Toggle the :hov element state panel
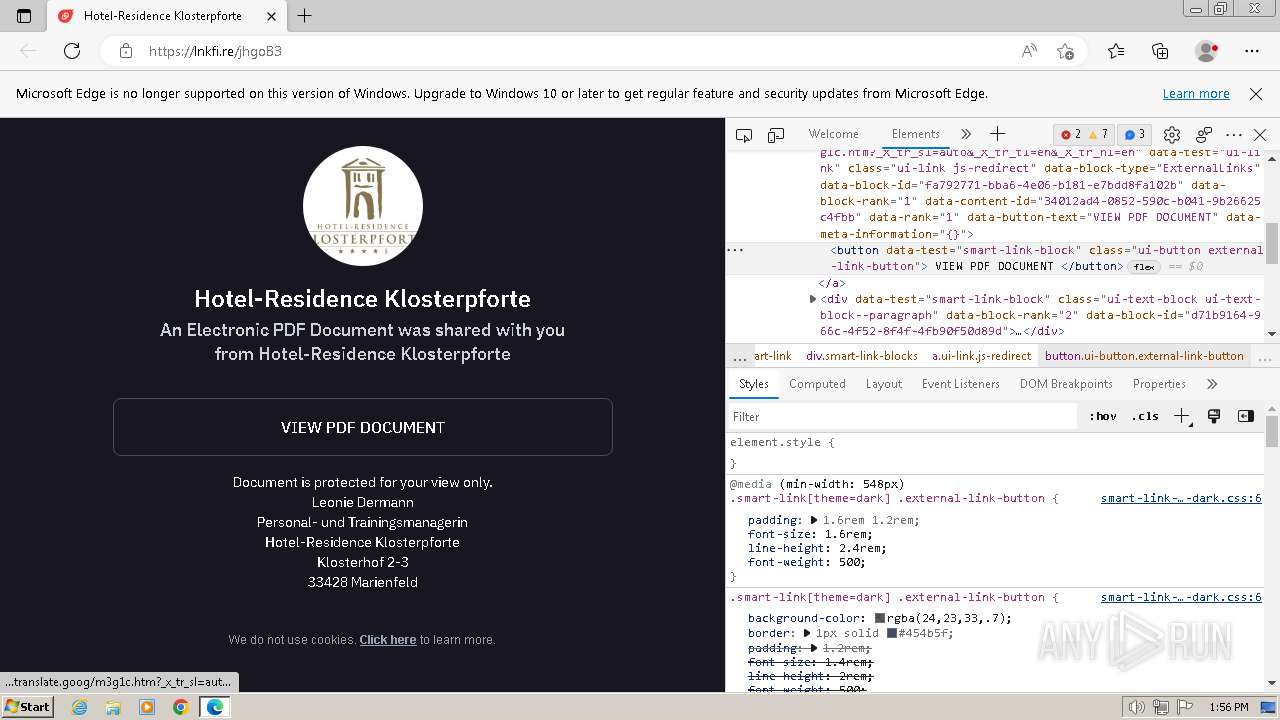This screenshot has width=1280, height=720. click(x=1103, y=416)
